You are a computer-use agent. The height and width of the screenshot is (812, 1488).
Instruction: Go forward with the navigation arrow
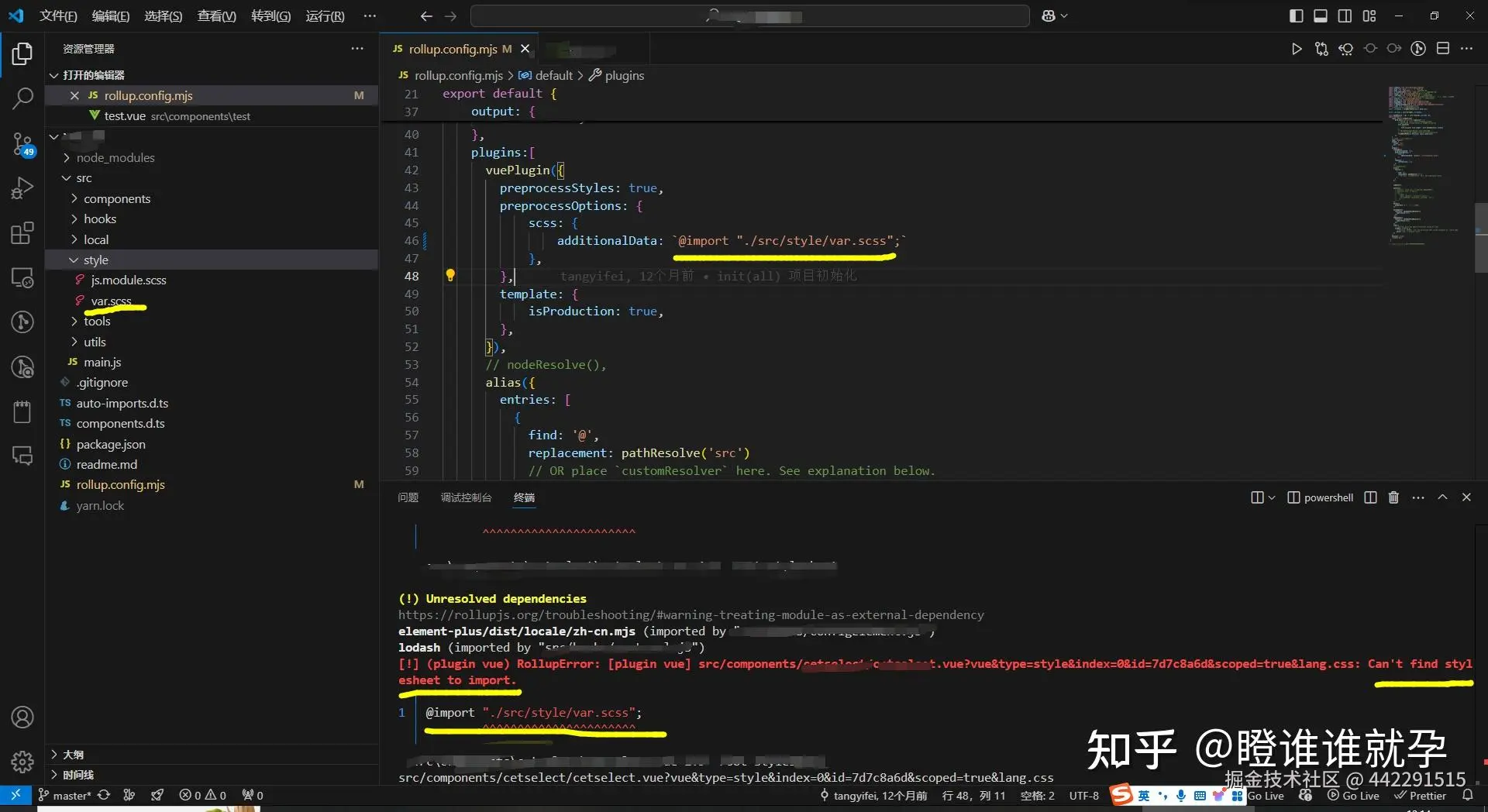450,15
